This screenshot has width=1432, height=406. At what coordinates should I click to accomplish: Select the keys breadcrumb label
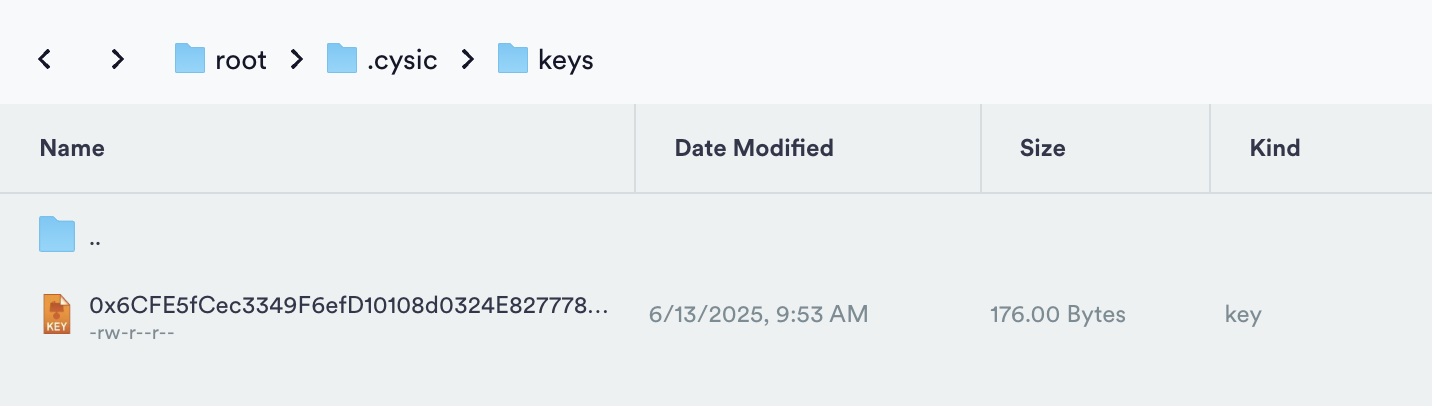click(566, 60)
